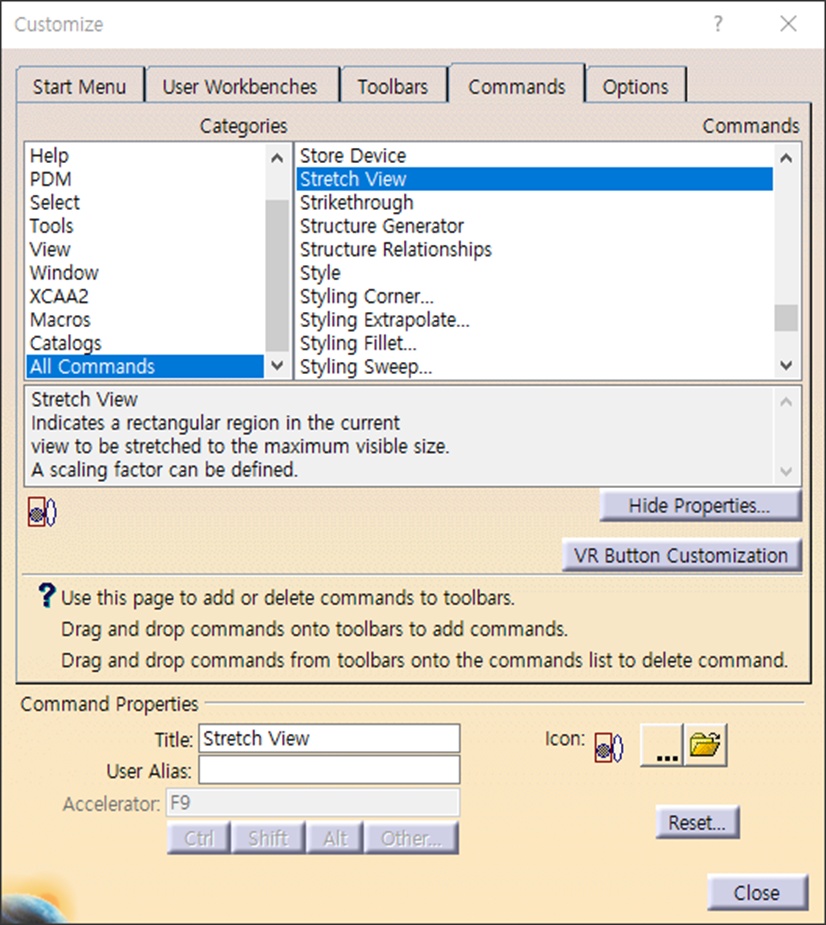Close the Customize dialog with the X

click(788, 24)
